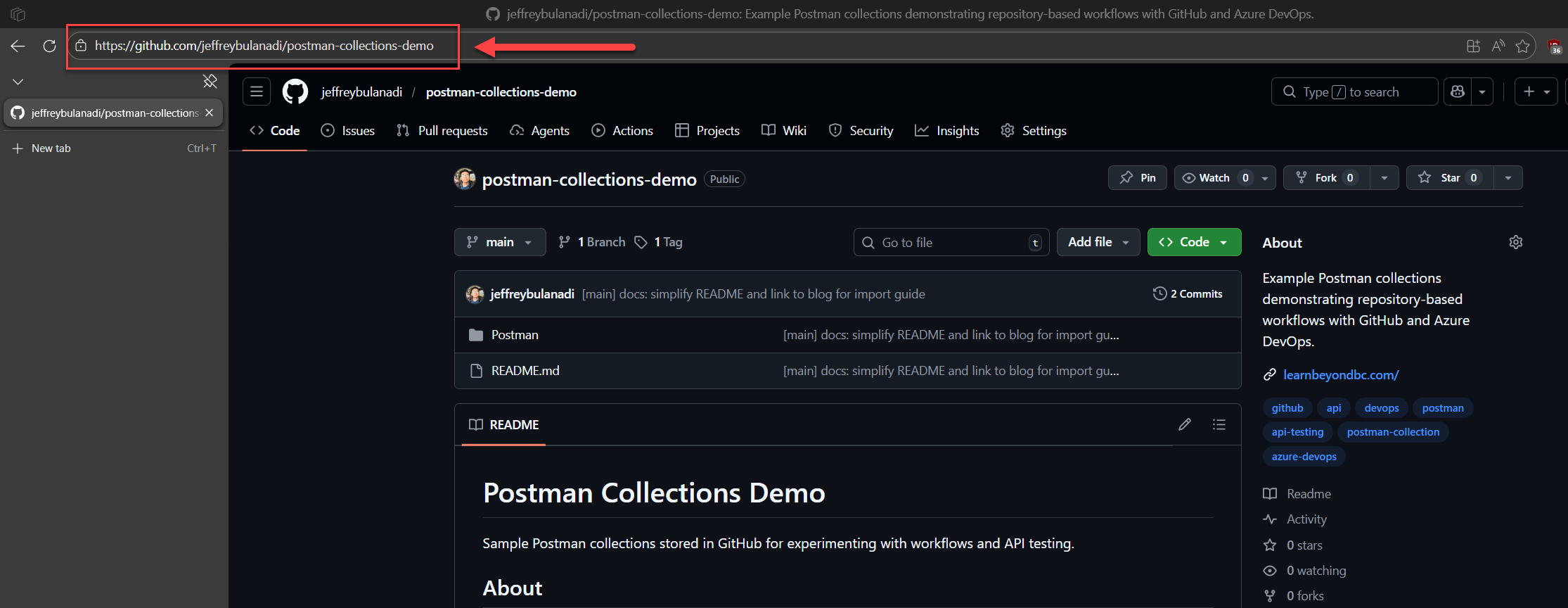The height and width of the screenshot is (608, 1568).
Task: Activate the read aloud icon
Action: pyautogui.click(x=1498, y=46)
